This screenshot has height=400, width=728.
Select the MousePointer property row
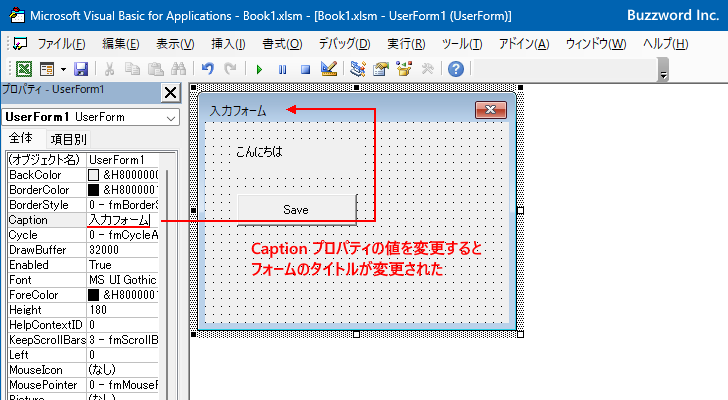83,385
